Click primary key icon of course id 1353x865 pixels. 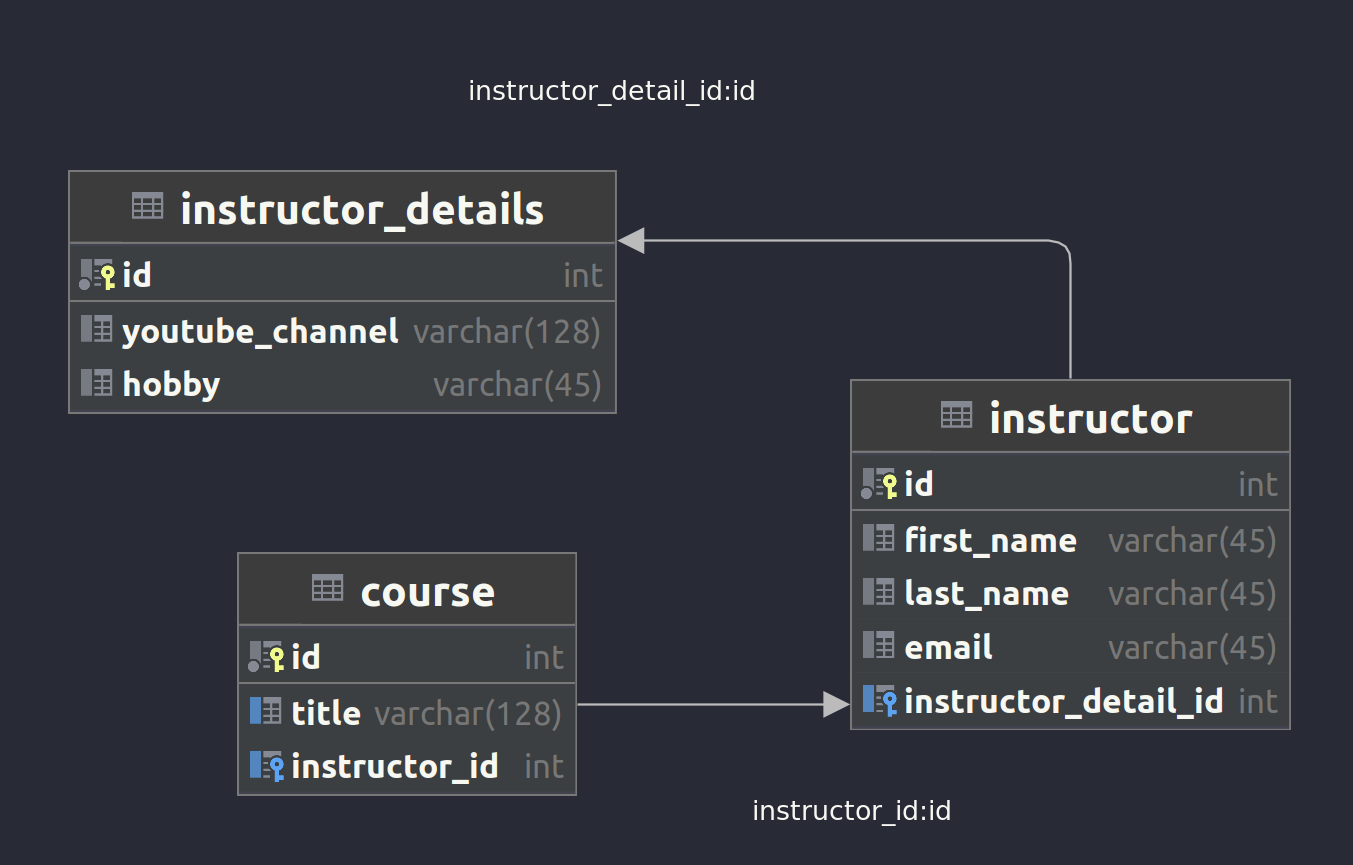tap(267, 656)
